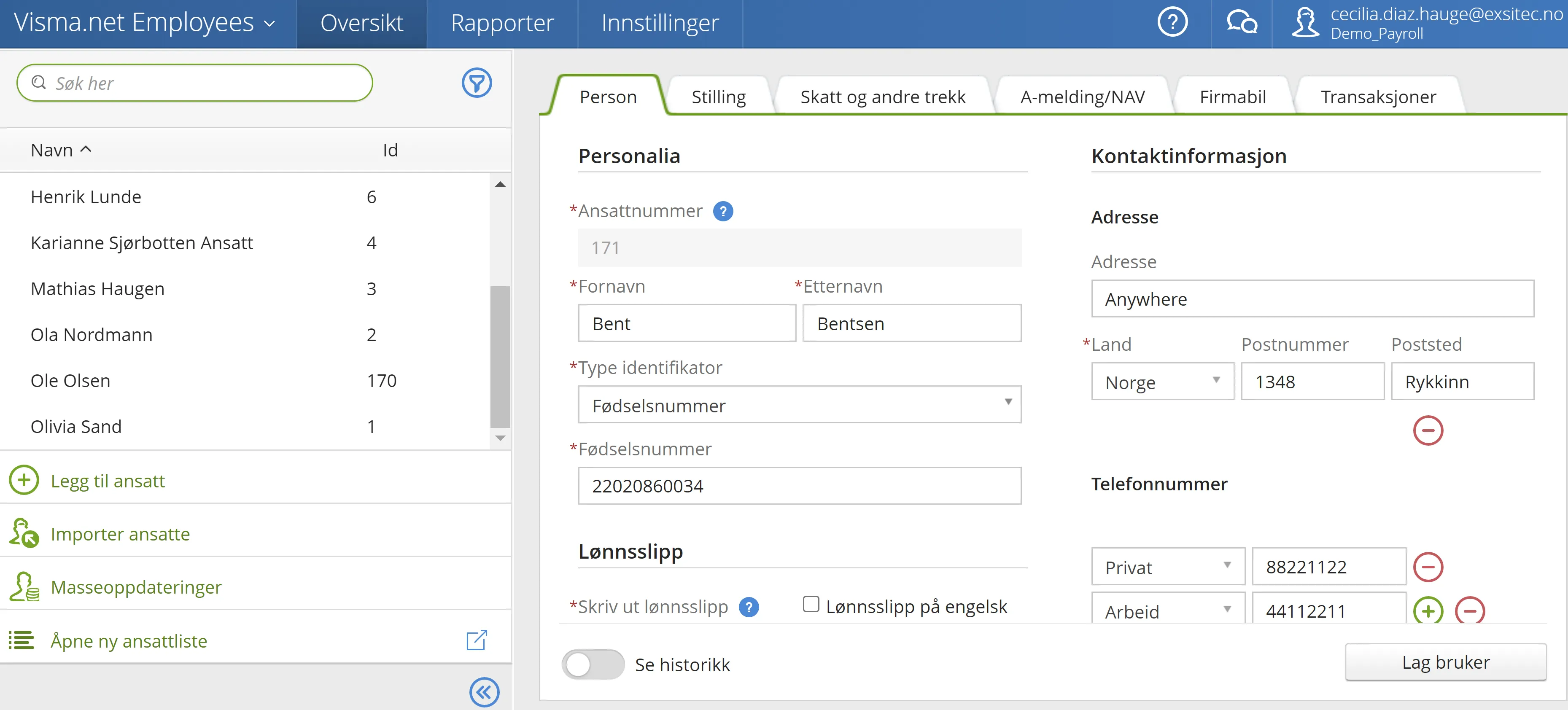The height and width of the screenshot is (710, 1568).
Task: Click the Legg til ansatt link
Action: click(x=108, y=481)
